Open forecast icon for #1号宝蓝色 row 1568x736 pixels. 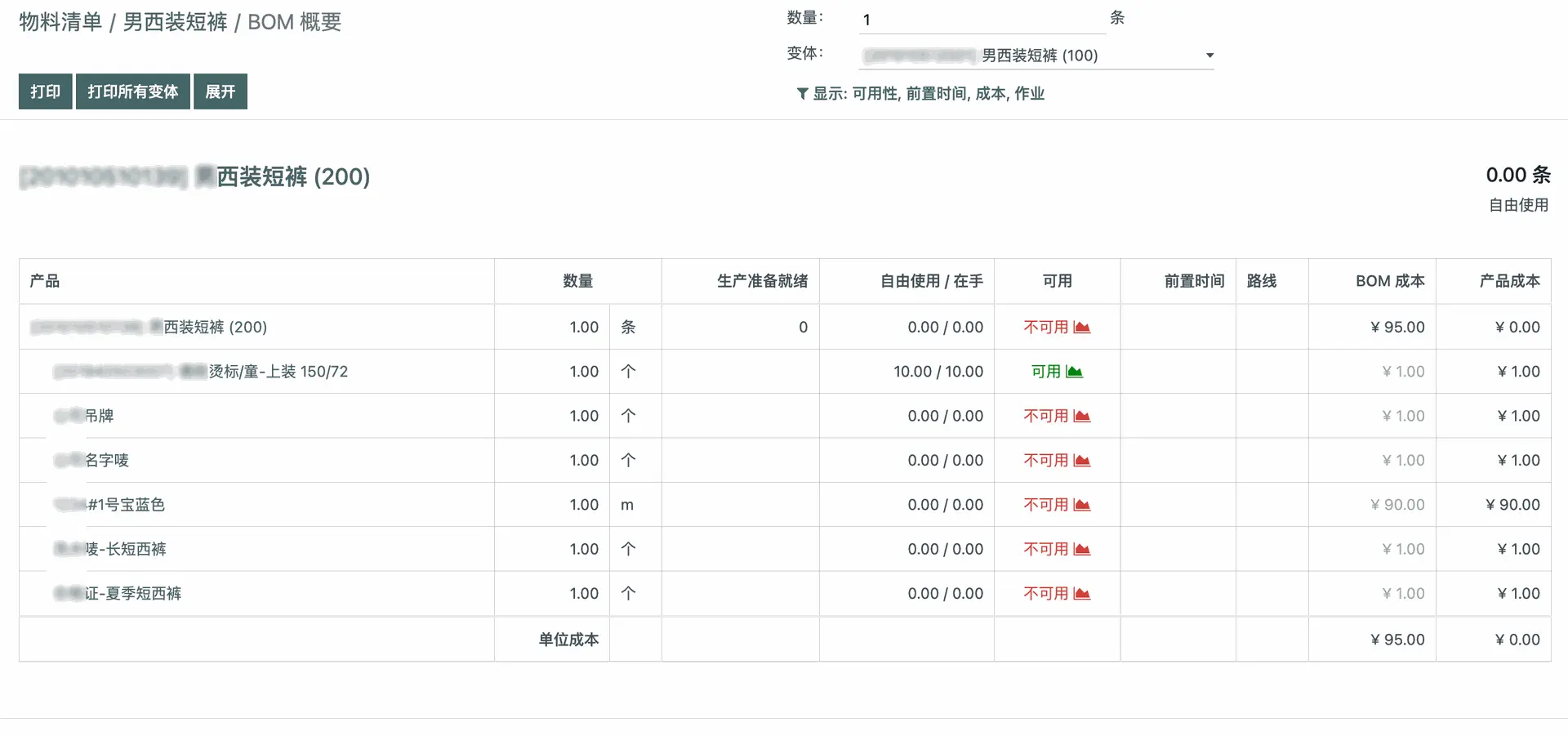1082,505
